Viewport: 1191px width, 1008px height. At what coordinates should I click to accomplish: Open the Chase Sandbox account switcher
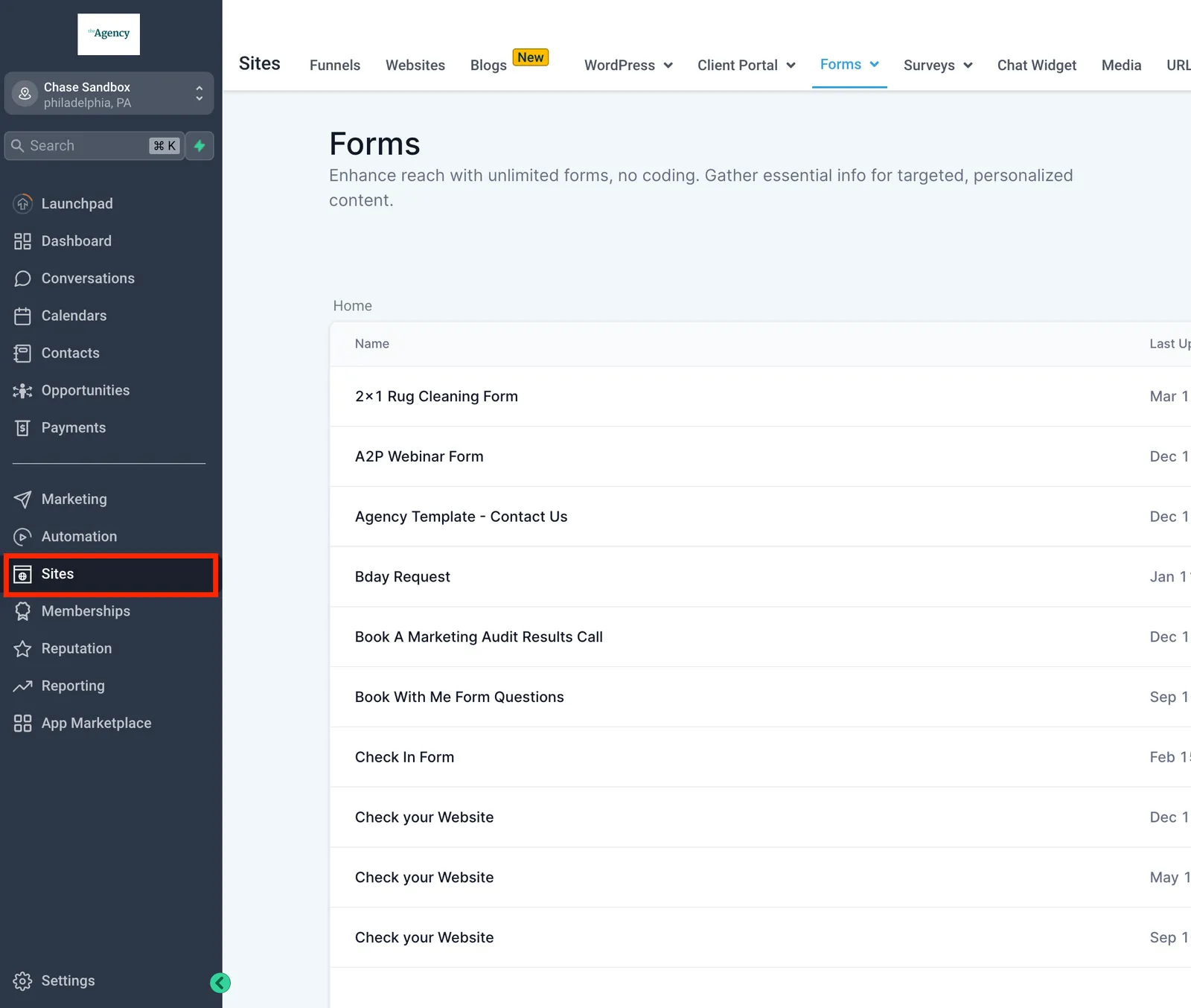(x=109, y=93)
